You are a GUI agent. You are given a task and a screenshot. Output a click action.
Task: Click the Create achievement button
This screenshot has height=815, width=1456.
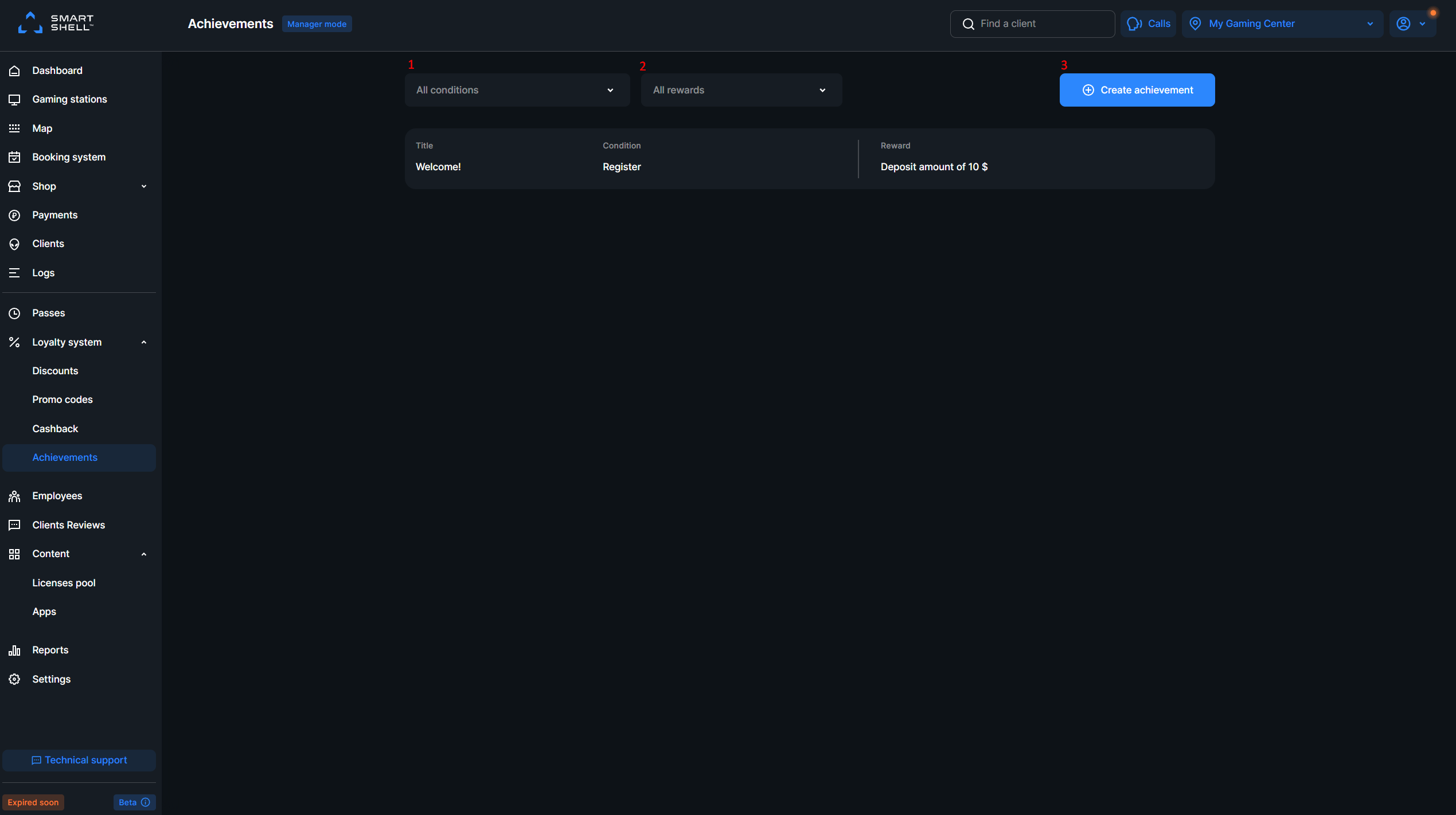(1137, 90)
